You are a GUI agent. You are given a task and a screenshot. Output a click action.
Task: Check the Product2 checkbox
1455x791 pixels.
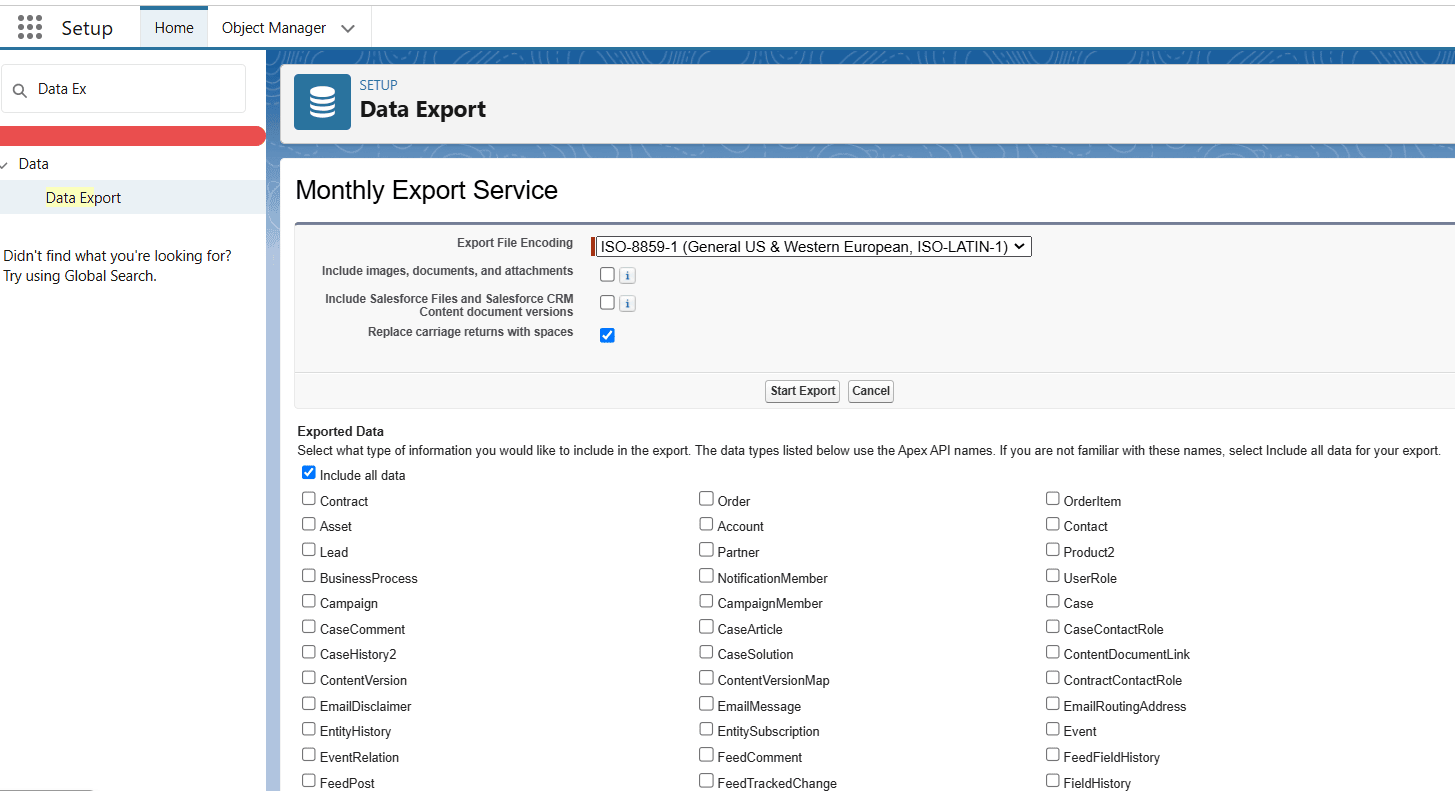[x=1053, y=549]
